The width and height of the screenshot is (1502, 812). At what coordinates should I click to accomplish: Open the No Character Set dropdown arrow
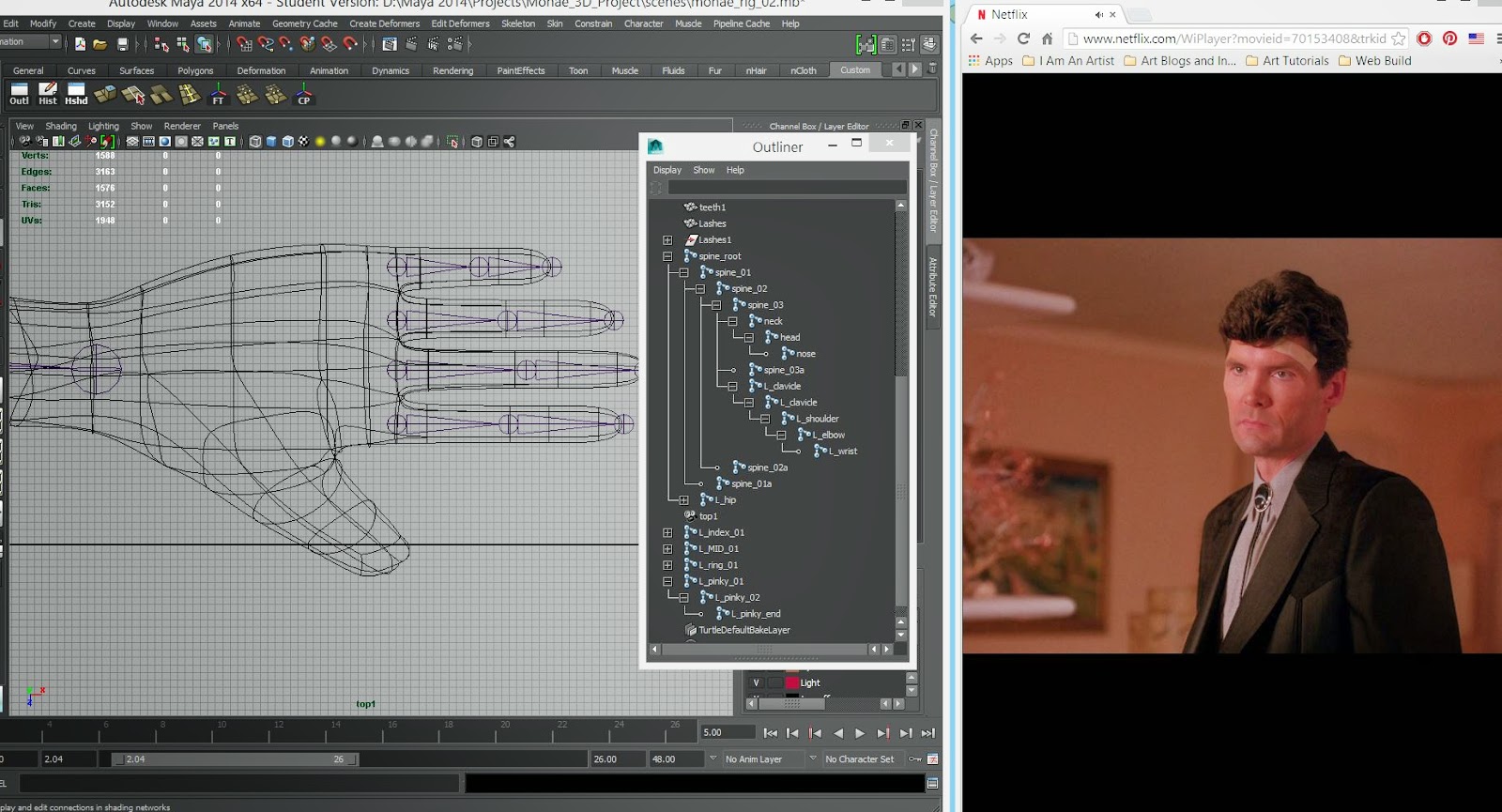(813, 758)
